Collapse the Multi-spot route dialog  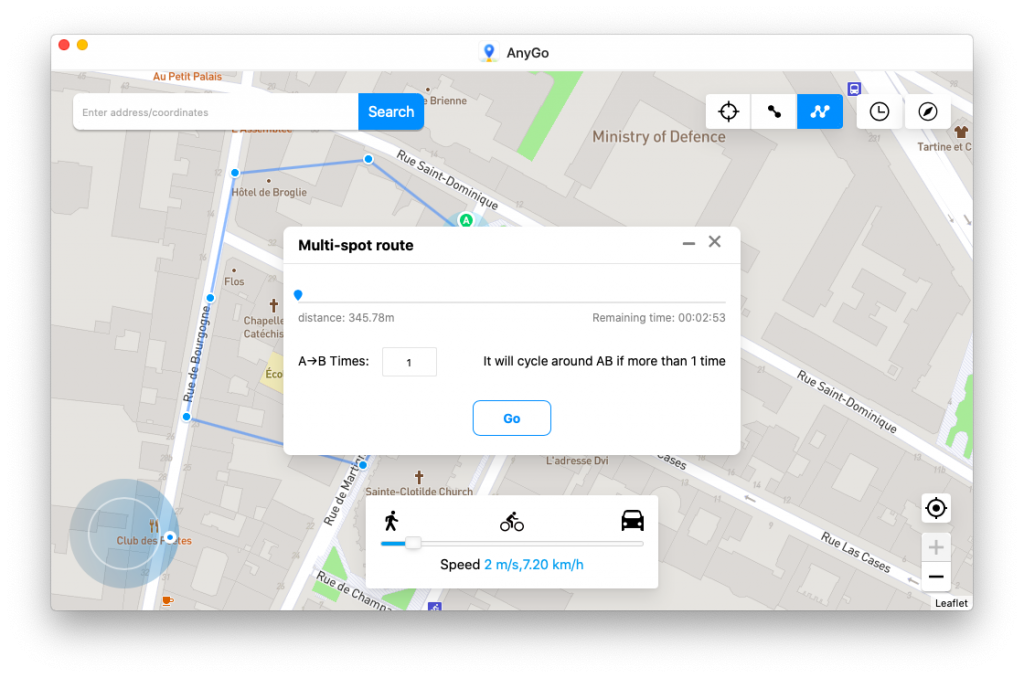[x=688, y=242]
